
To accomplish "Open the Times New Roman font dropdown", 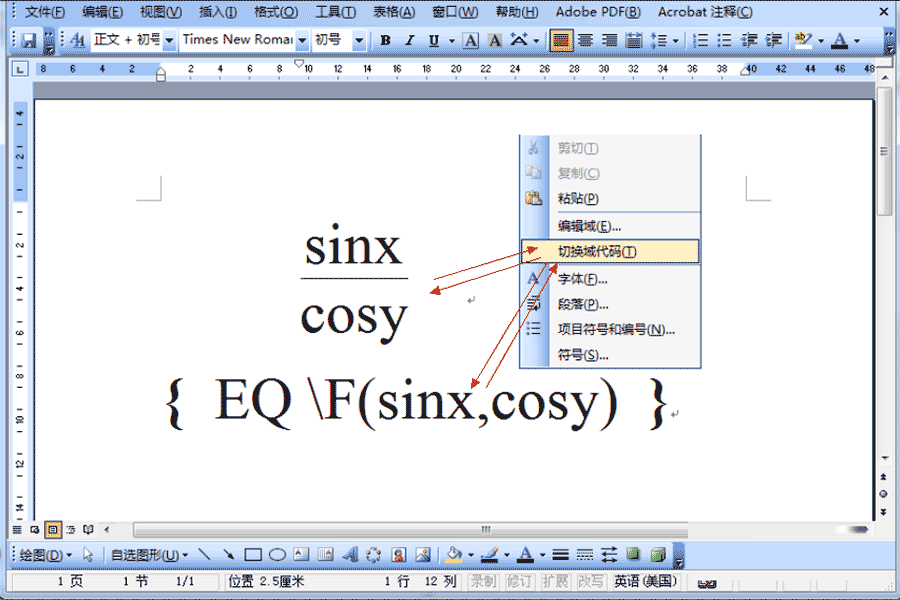I will 302,40.
